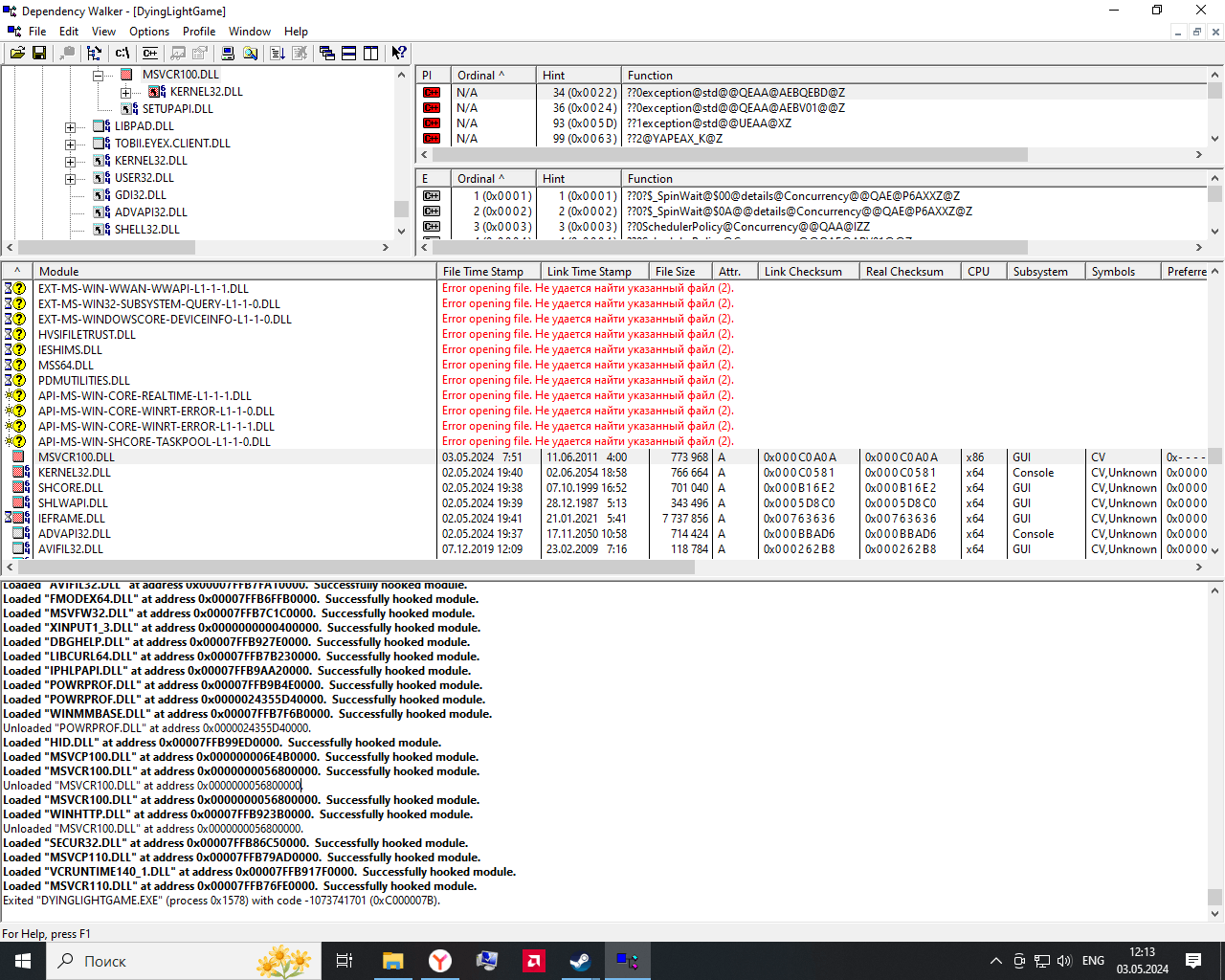
Task: Click the module tree vertical scrollbar thumb
Action: [x=401, y=210]
